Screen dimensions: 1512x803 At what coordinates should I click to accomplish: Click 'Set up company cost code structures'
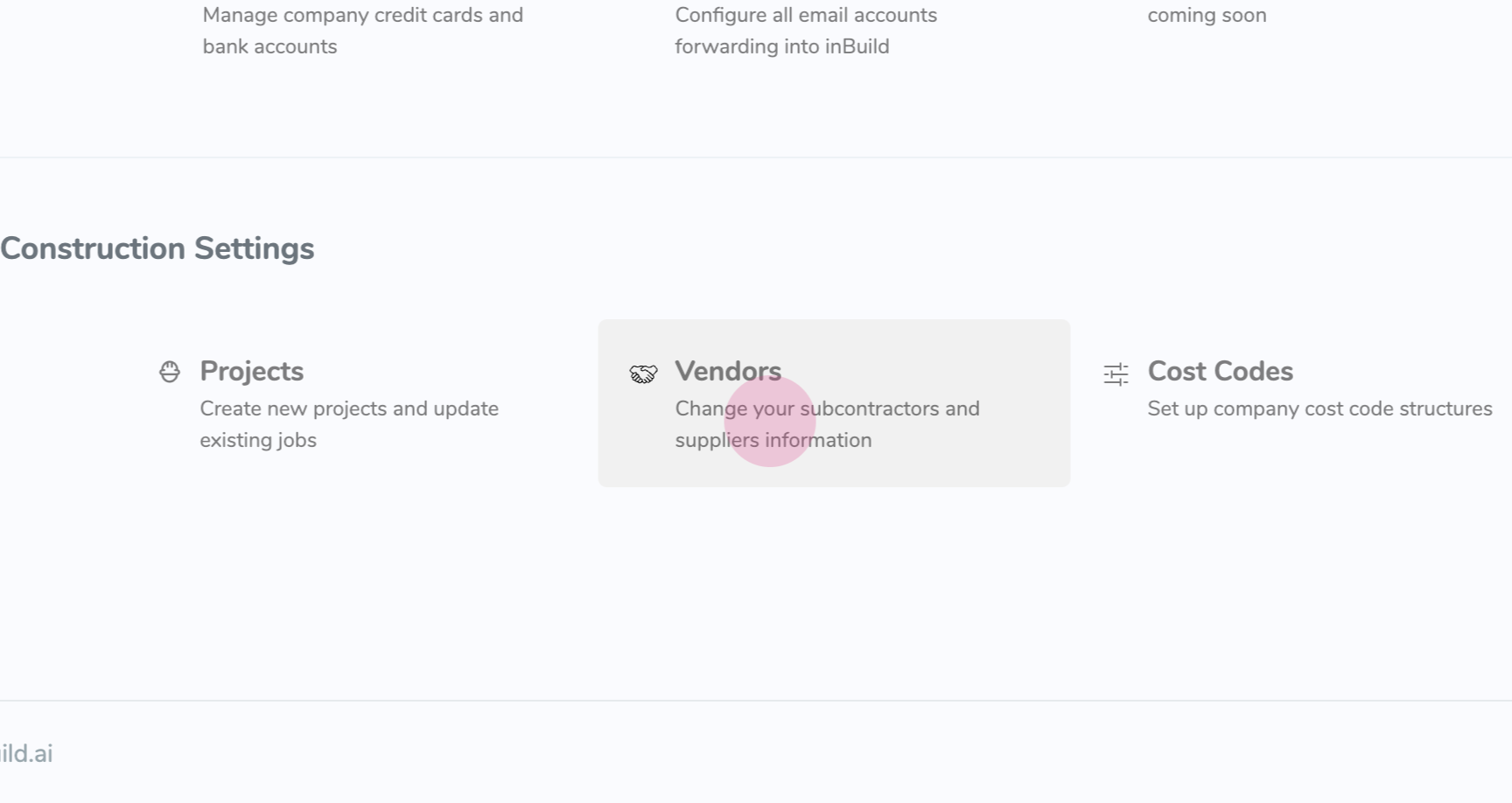point(1319,408)
